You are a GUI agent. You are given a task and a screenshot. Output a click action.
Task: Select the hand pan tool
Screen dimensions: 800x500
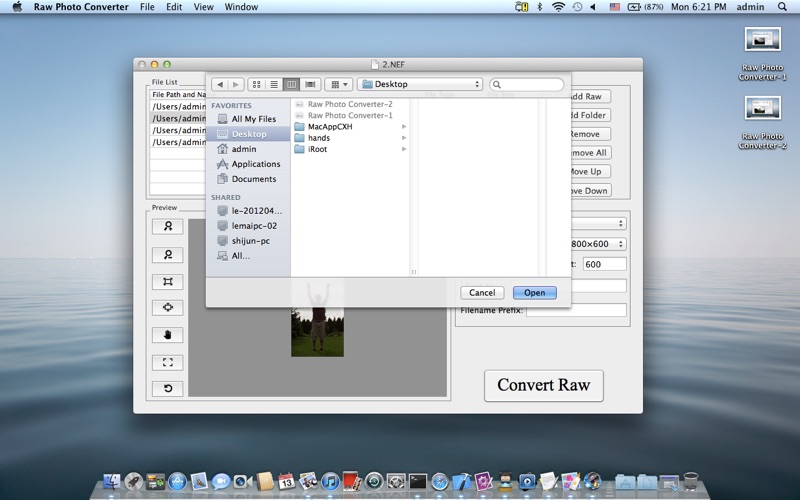click(167, 335)
